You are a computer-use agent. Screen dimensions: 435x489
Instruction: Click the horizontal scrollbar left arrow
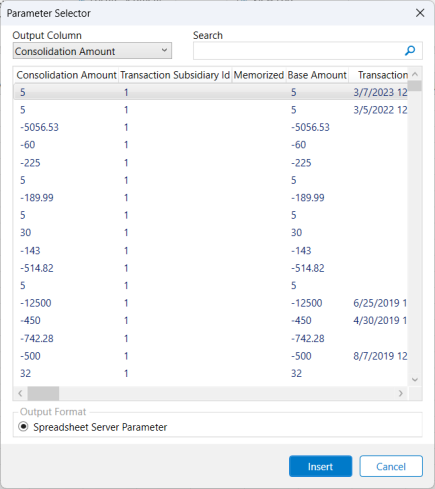pyautogui.click(x=20, y=393)
